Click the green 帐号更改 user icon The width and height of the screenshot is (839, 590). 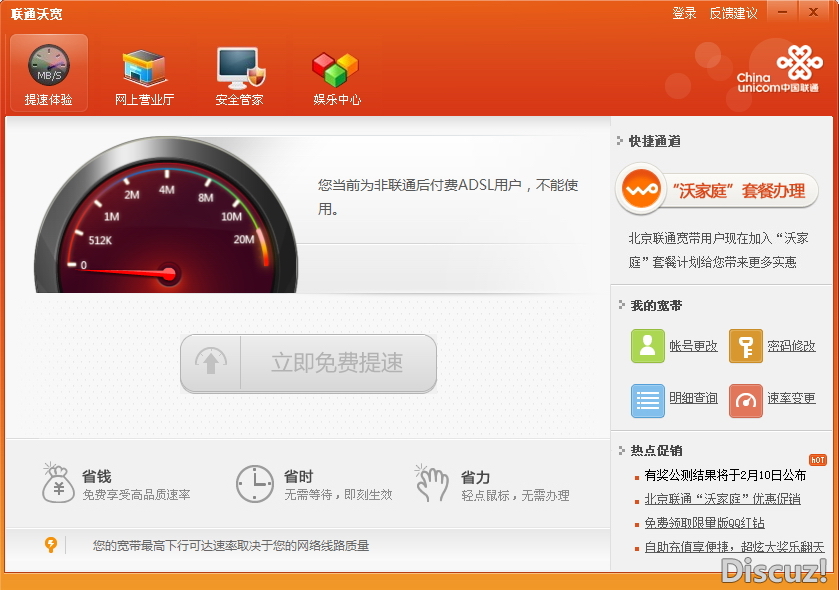(x=647, y=346)
